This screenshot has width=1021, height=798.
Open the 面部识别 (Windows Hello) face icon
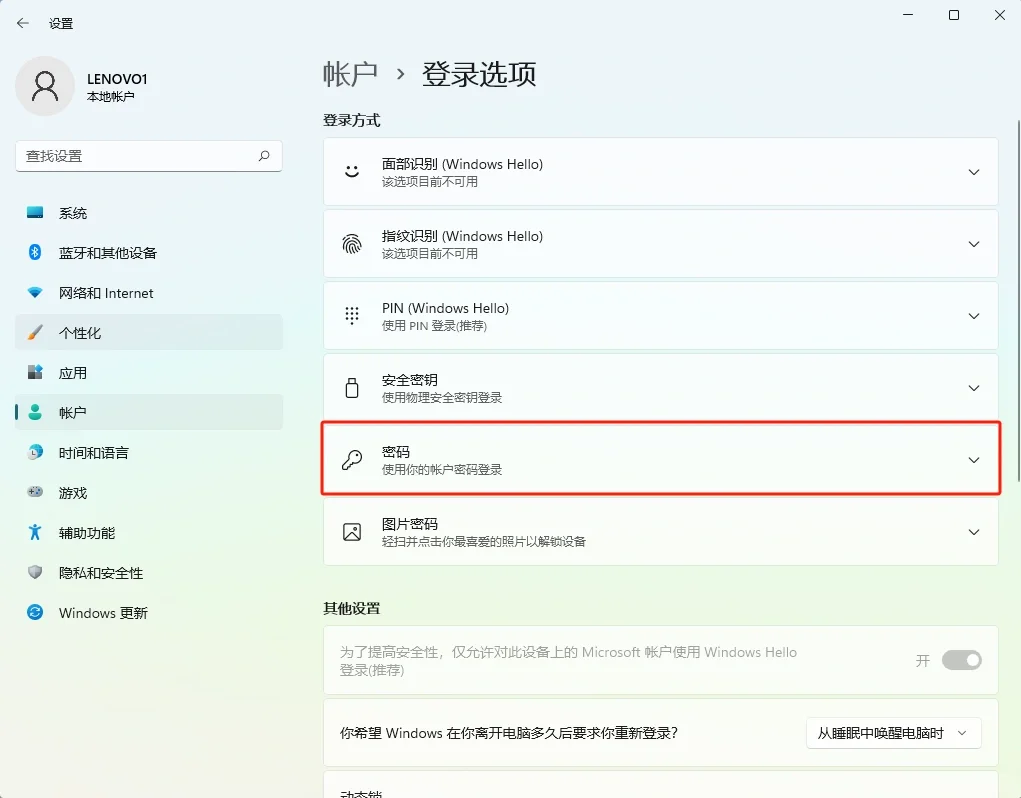(x=351, y=171)
